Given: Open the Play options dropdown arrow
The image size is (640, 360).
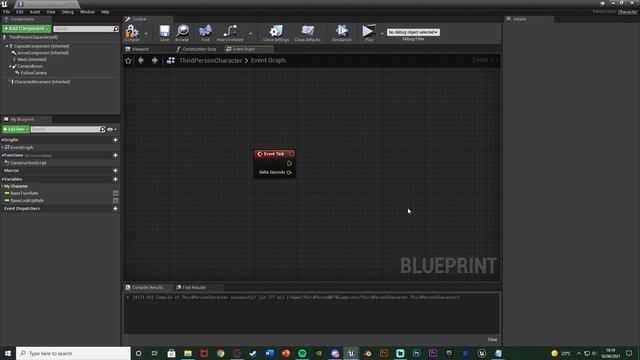Looking at the screenshot, I should [x=382, y=34].
